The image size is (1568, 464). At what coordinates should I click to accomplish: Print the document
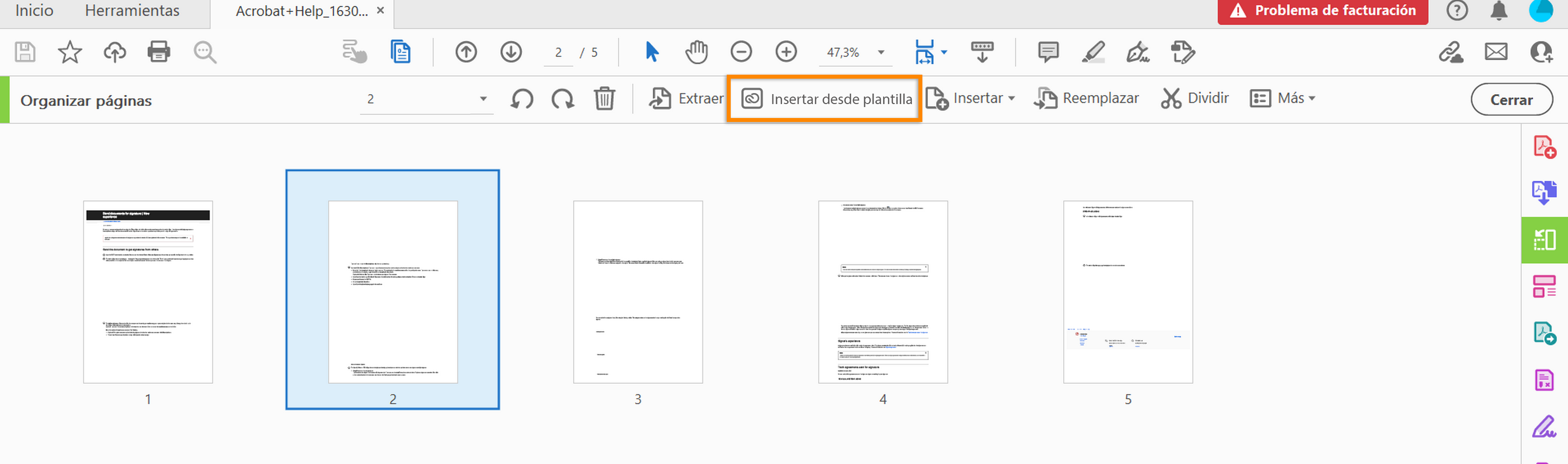159,52
